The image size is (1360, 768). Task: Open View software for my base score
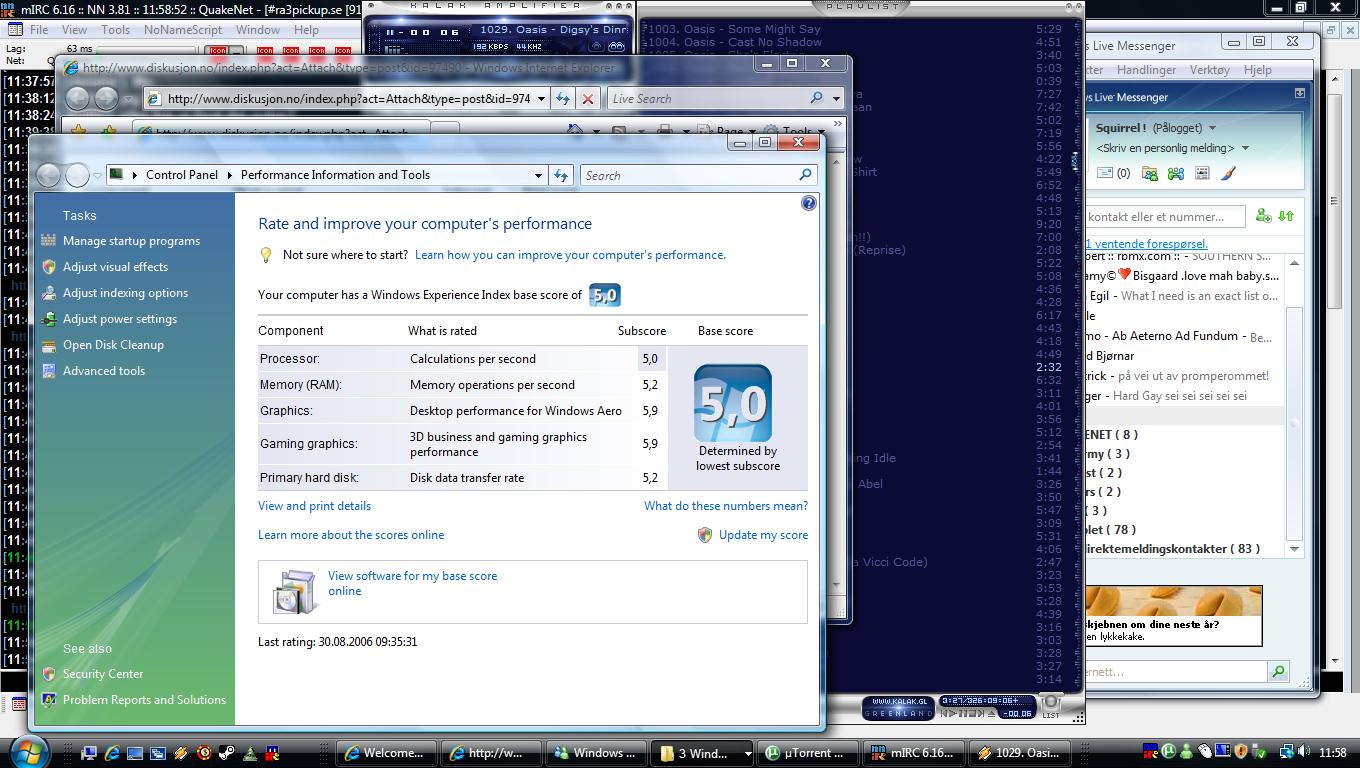[412, 583]
